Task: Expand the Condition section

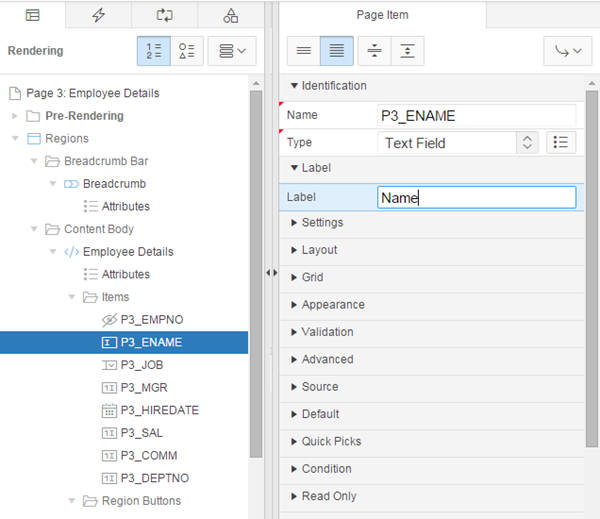Action: tap(294, 469)
